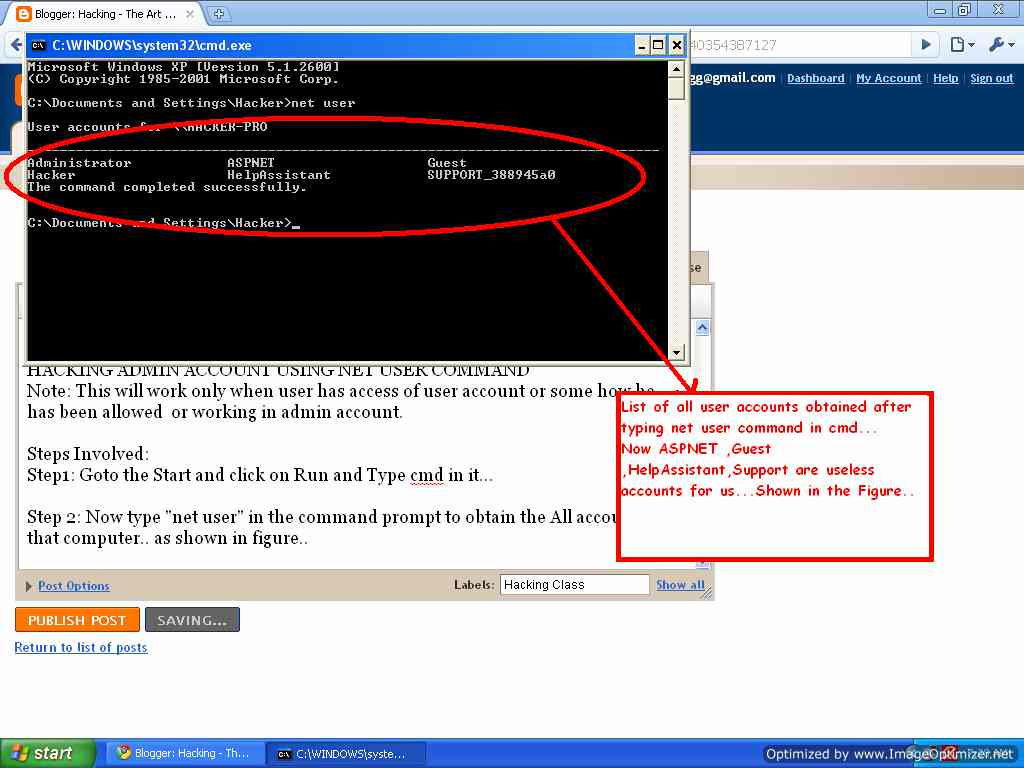
Task: Open the Dashboard link
Action: (815, 78)
